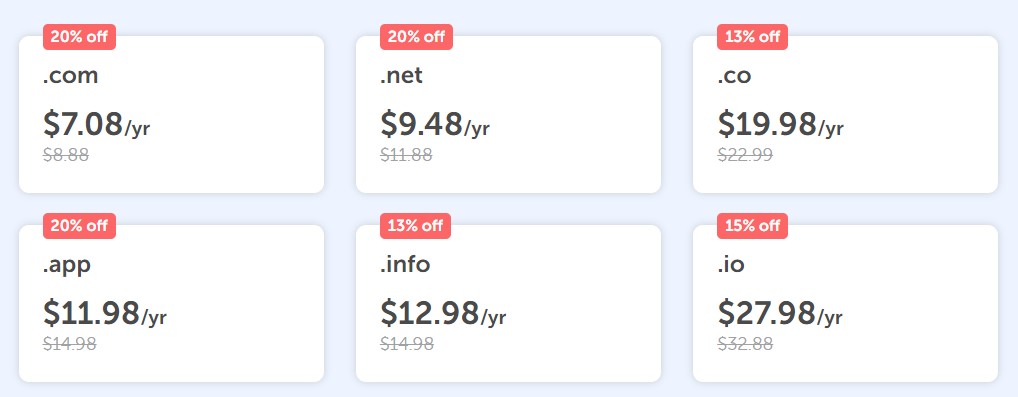Click the 20% off badge on .net
This screenshot has width=1018, height=397.
point(416,37)
